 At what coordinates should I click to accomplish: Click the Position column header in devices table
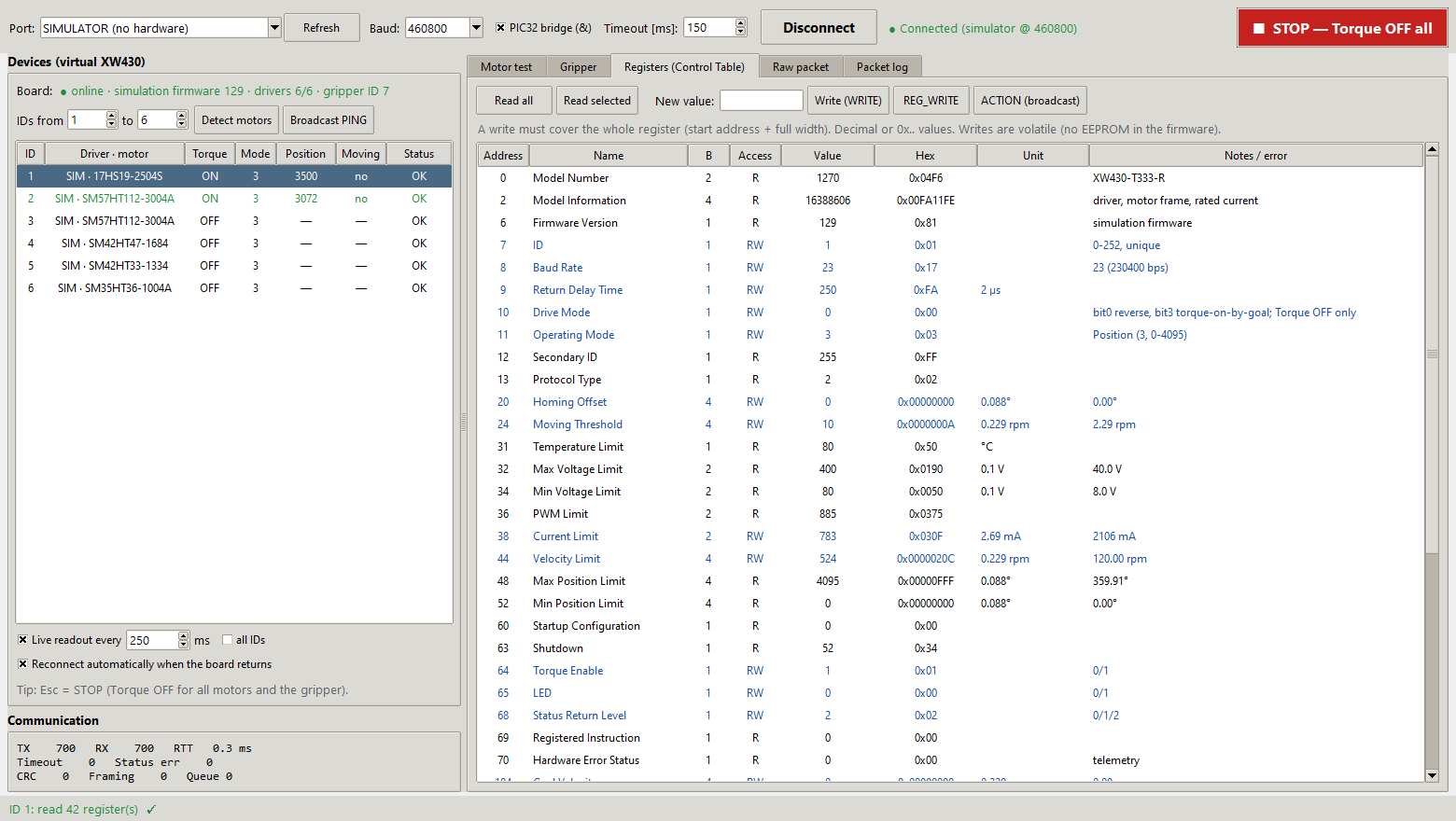click(306, 154)
